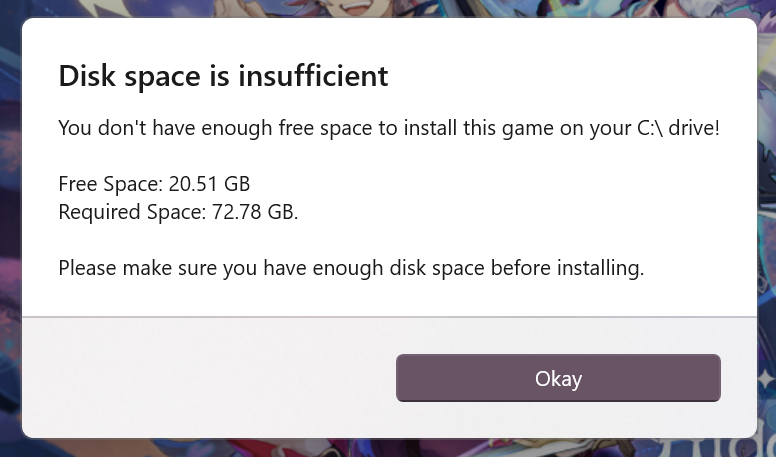This screenshot has height=457, width=776.
Task: Click the 'Required Space' label
Action: point(132,212)
